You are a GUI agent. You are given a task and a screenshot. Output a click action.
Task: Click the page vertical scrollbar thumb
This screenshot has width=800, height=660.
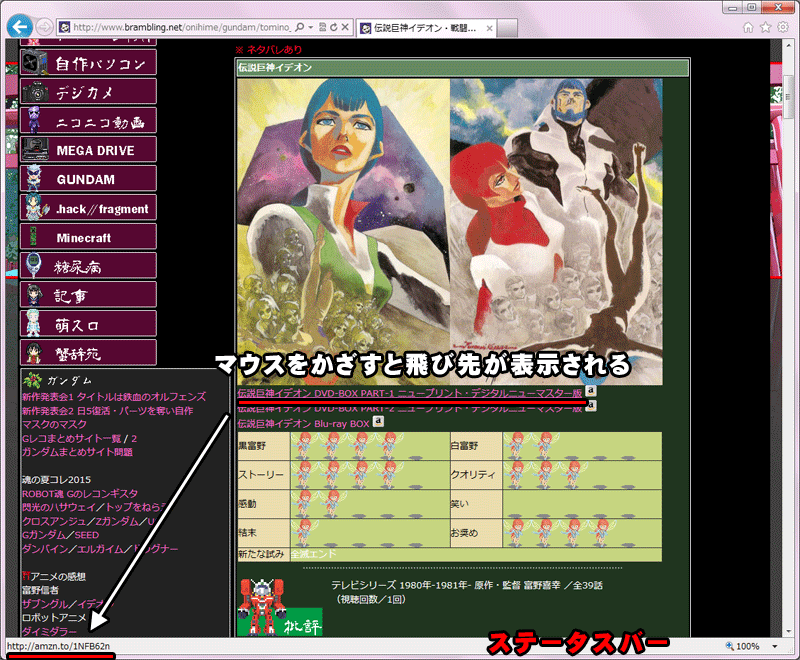point(788,96)
